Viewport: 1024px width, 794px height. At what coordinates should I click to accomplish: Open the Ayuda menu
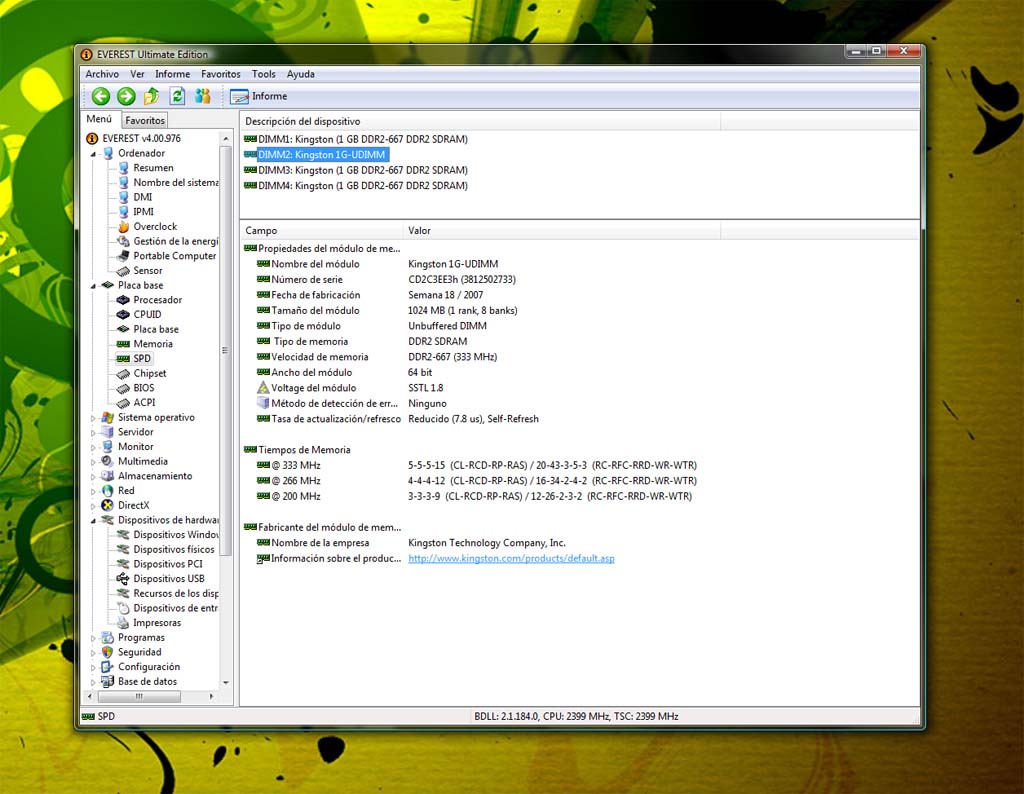(300, 74)
